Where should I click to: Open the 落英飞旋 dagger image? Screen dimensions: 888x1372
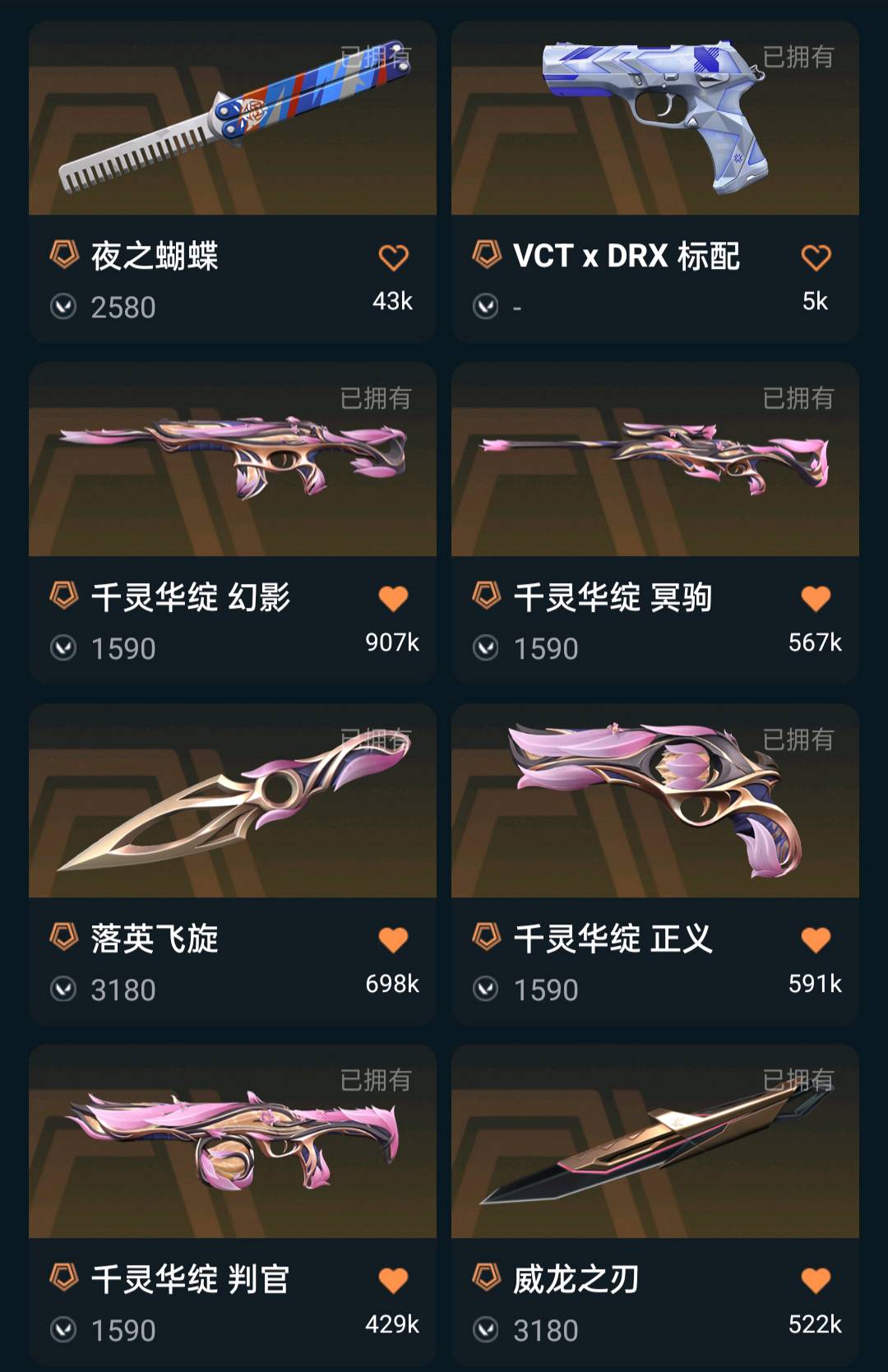pos(233,800)
